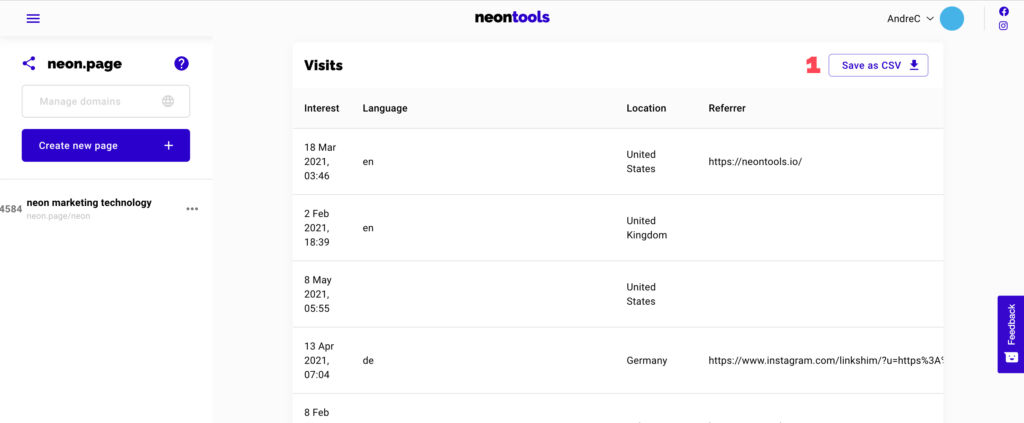Click the Referrer column header

727,108
